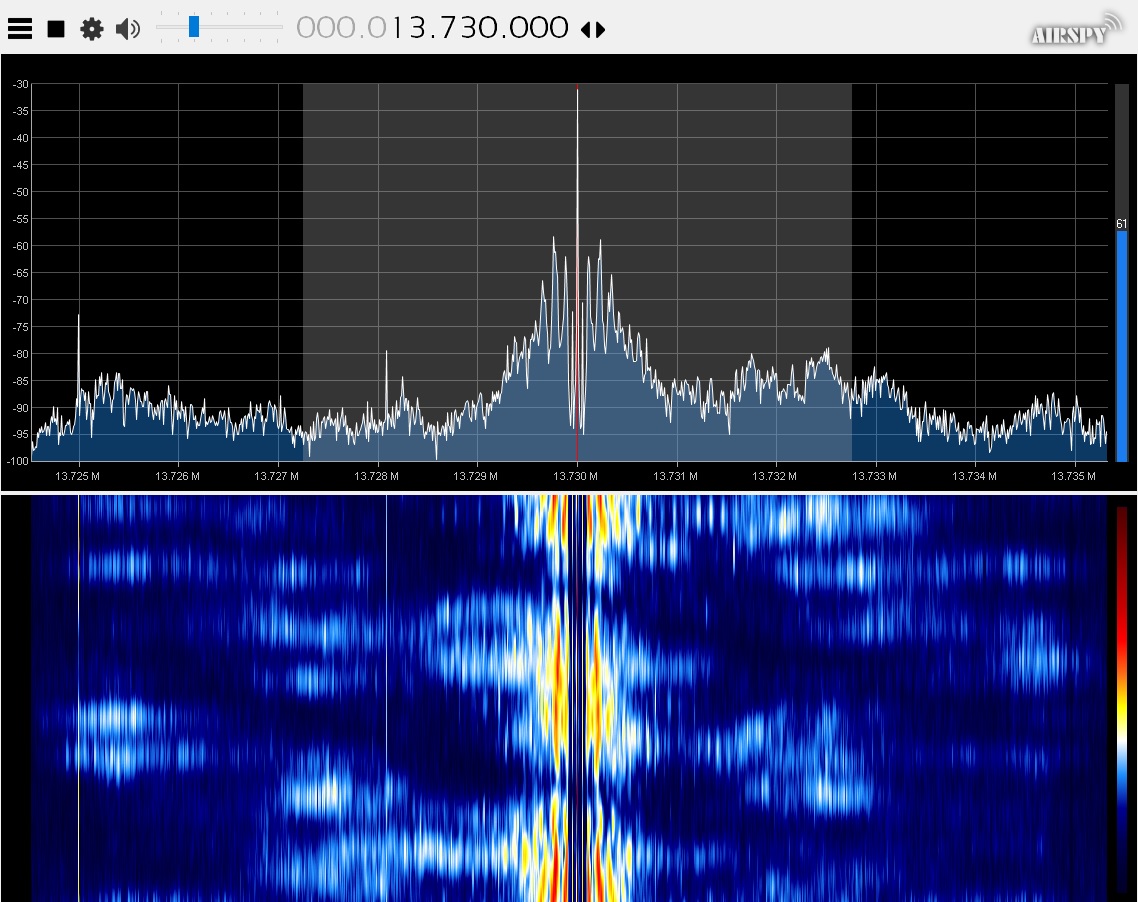Click the '-60' dB scale label
The width and height of the screenshot is (1138, 902).
point(20,246)
